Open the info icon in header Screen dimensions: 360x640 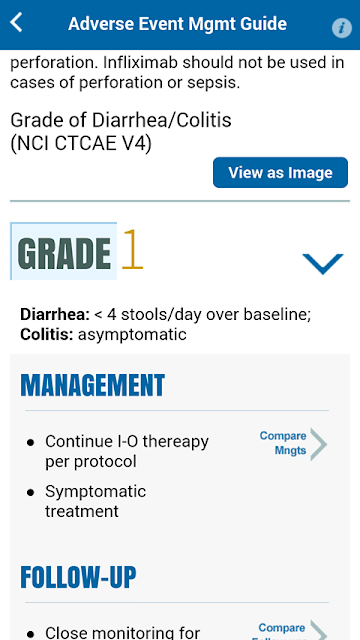coord(342,28)
